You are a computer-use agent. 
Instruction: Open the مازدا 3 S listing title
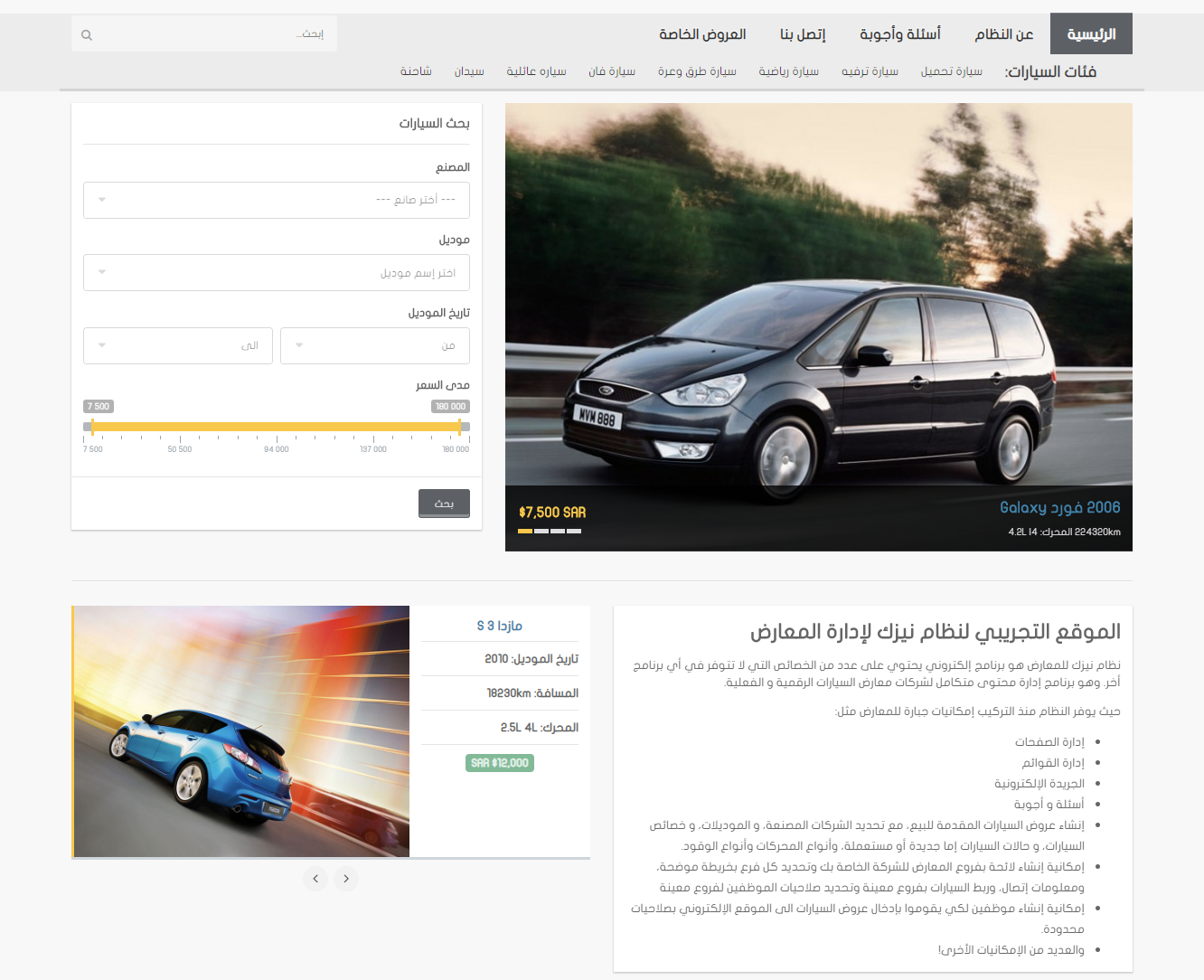coord(500,626)
